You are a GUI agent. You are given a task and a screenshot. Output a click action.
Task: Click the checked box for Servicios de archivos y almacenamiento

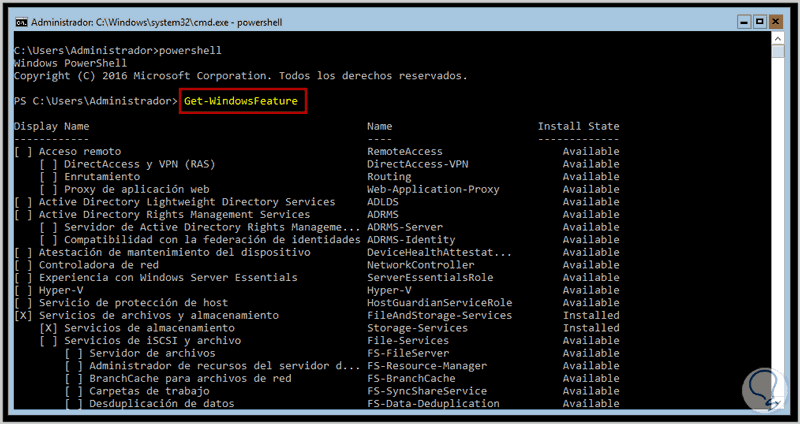[x=23, y=315]
